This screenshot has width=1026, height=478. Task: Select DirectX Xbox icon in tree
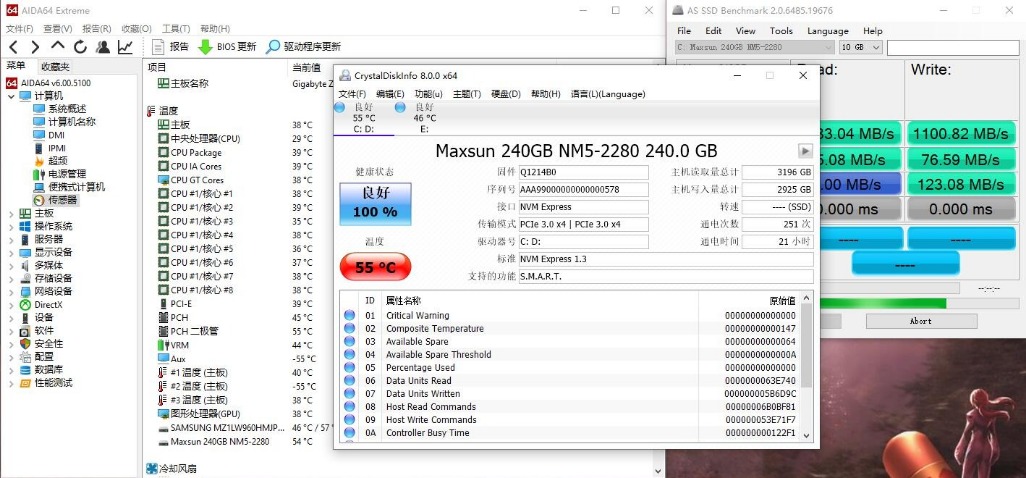pos(24,305)
